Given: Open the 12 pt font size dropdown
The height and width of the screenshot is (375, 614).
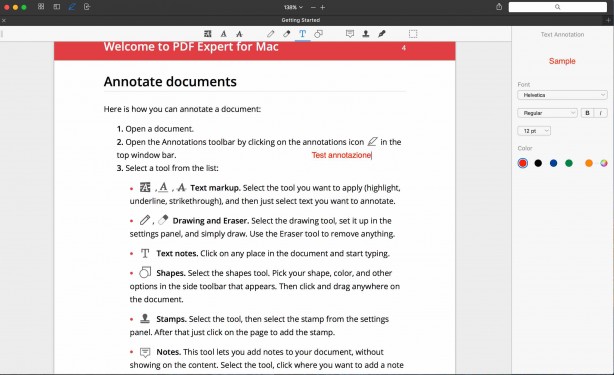Looking at the screenshot, I should tap(534, 131).
